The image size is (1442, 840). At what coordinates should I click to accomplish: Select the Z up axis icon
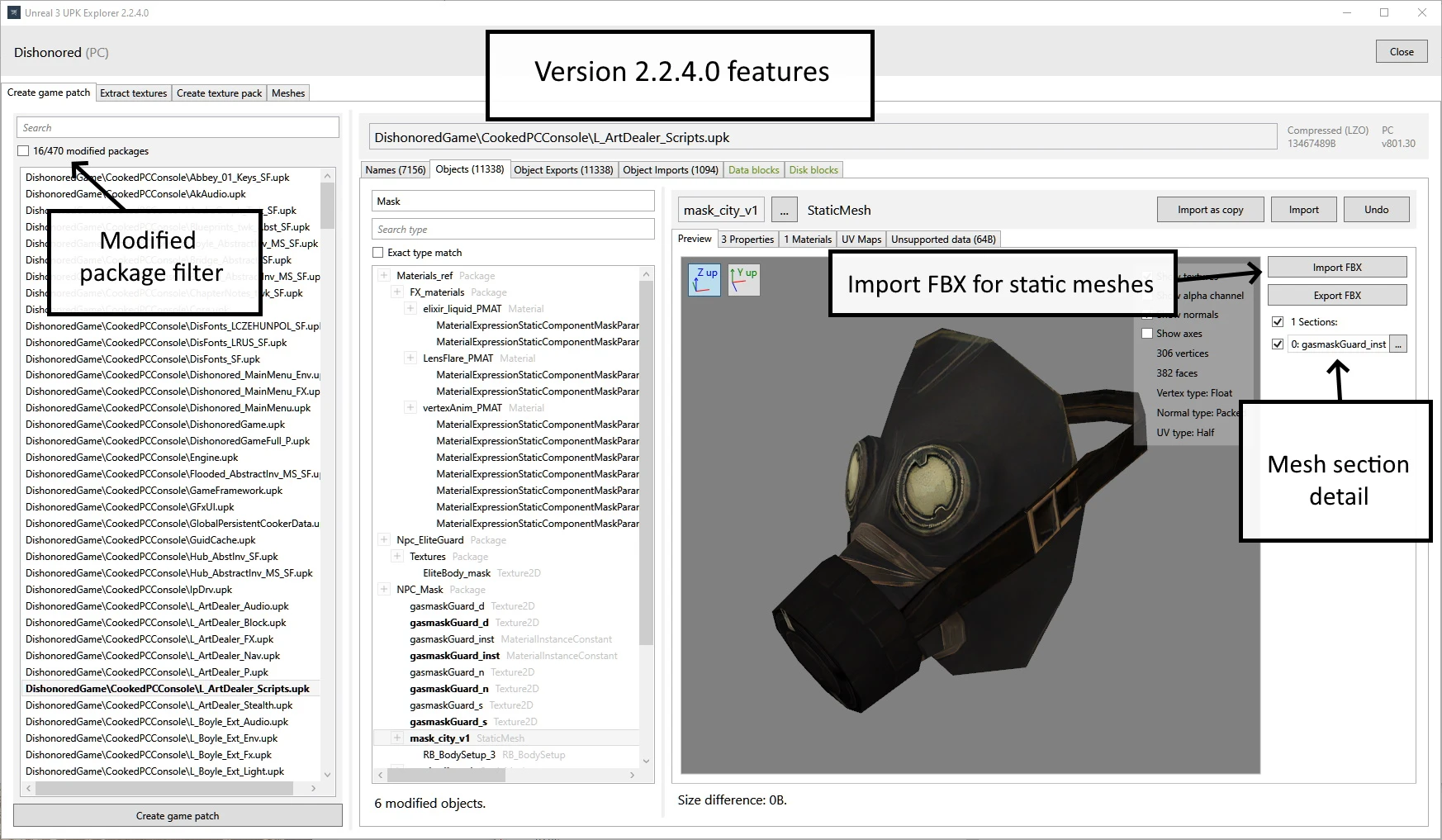[x=704, y=280]
